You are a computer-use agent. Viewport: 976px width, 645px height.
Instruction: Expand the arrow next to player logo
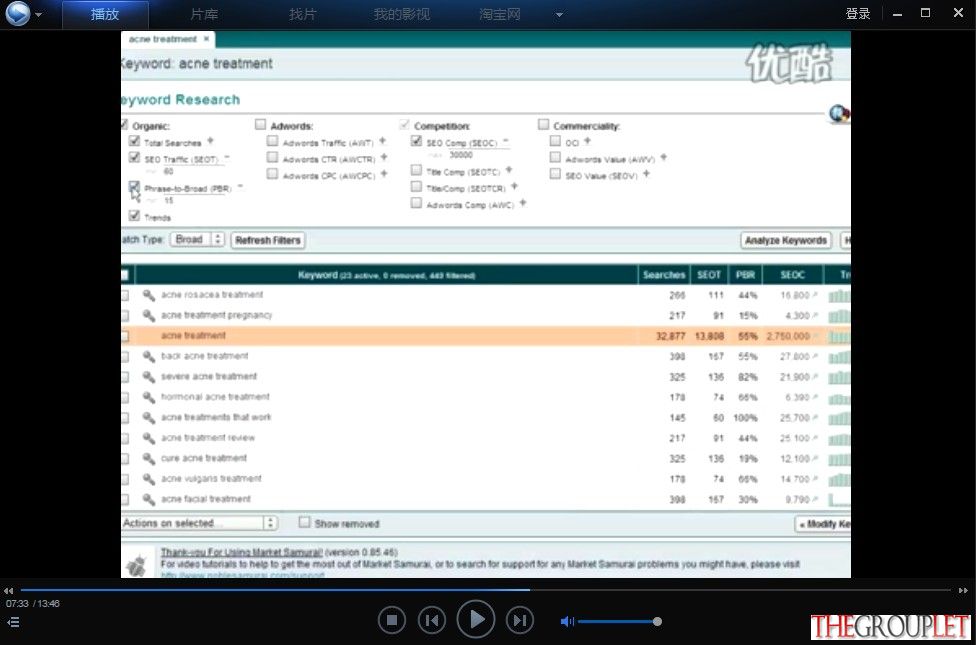(x=39, y=14)
